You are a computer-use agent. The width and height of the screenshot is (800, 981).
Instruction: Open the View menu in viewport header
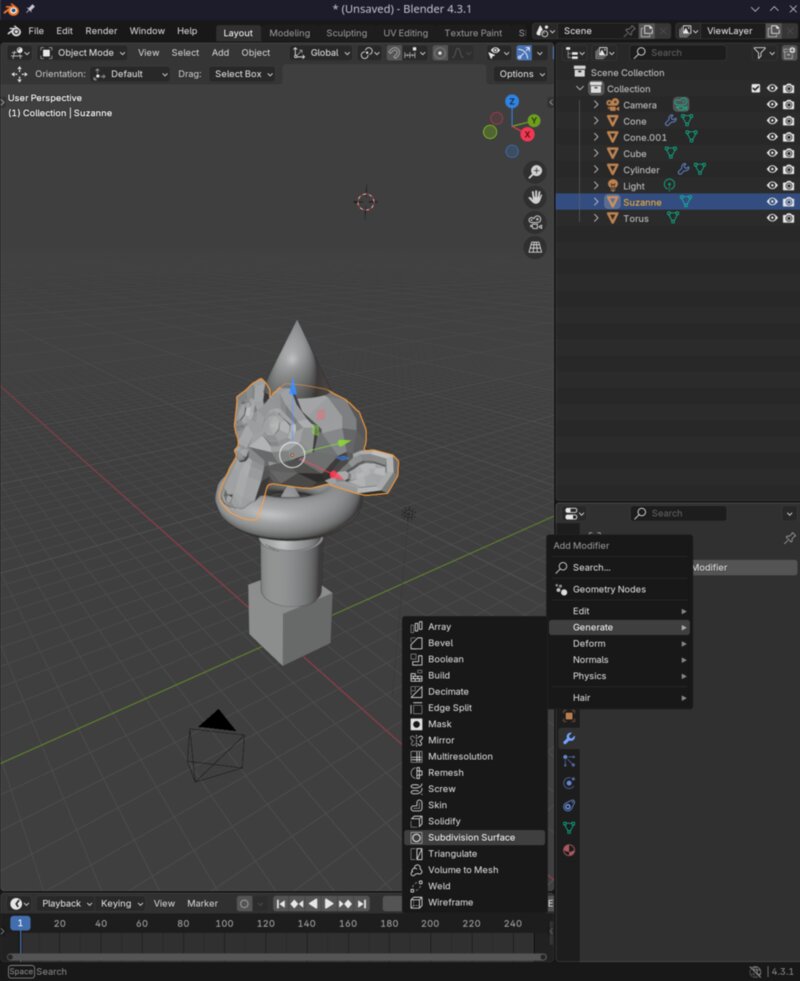[148, 53]
